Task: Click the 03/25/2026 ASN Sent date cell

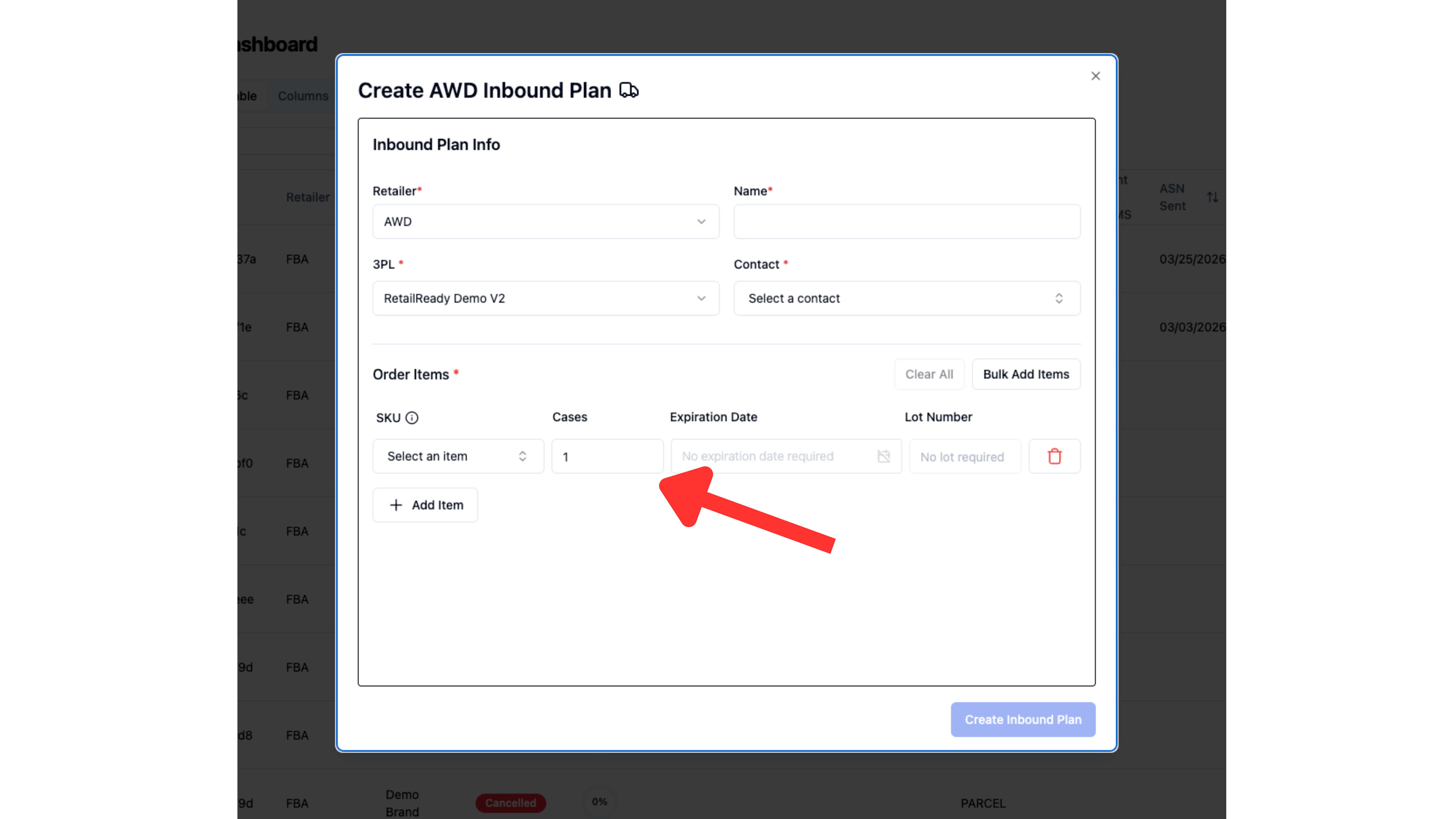Action: (x=1192, y=259)
